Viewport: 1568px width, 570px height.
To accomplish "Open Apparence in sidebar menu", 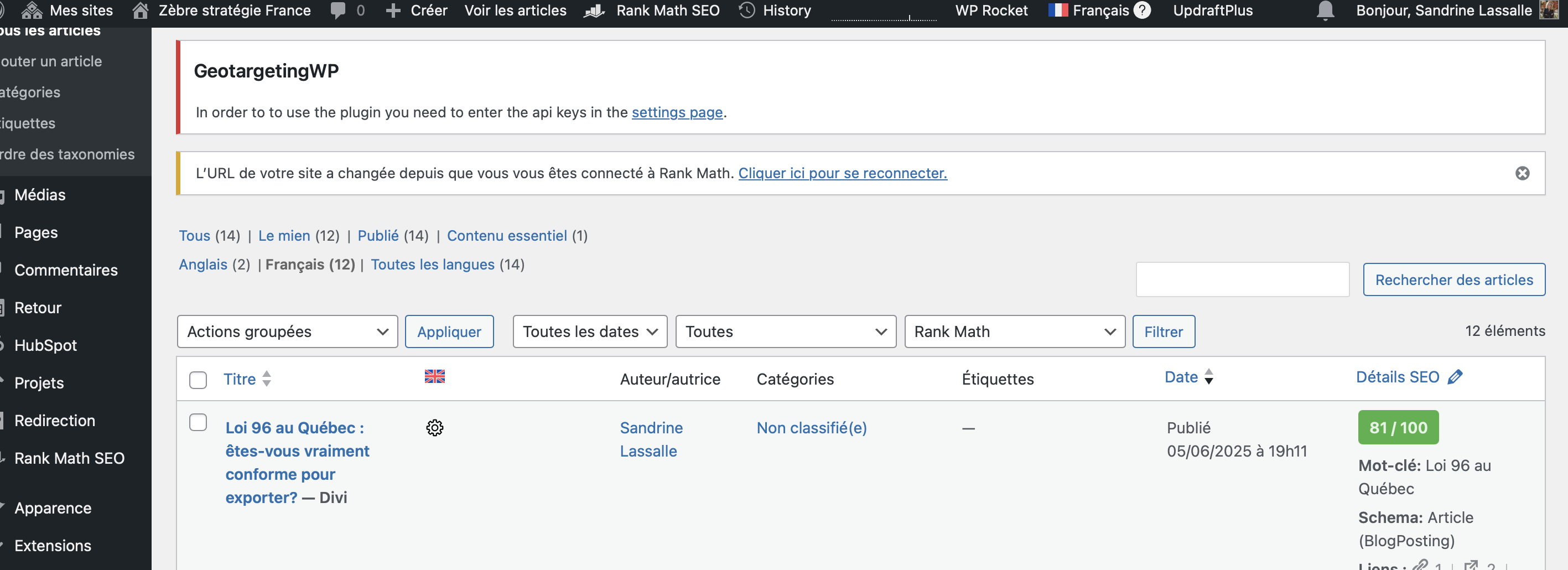I will pyautogui.click(x=53, y=509).
